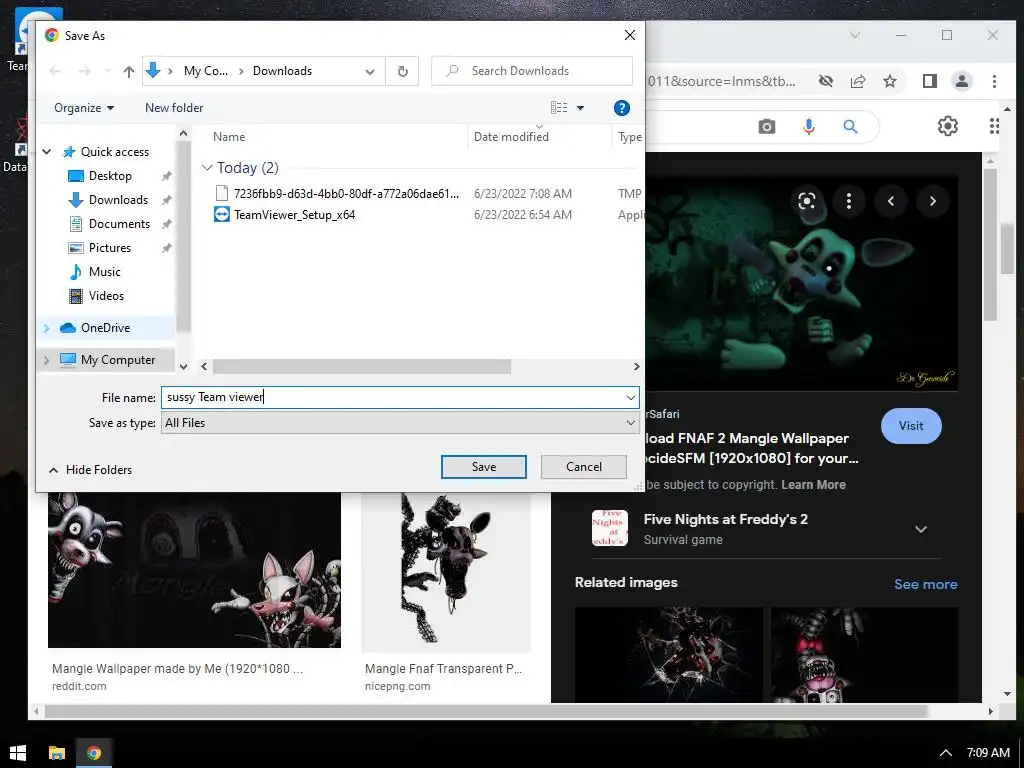The image size is (1024, 768).
Task: Click the Chrome horizontal scrollbar thumb
Action: 486,711
